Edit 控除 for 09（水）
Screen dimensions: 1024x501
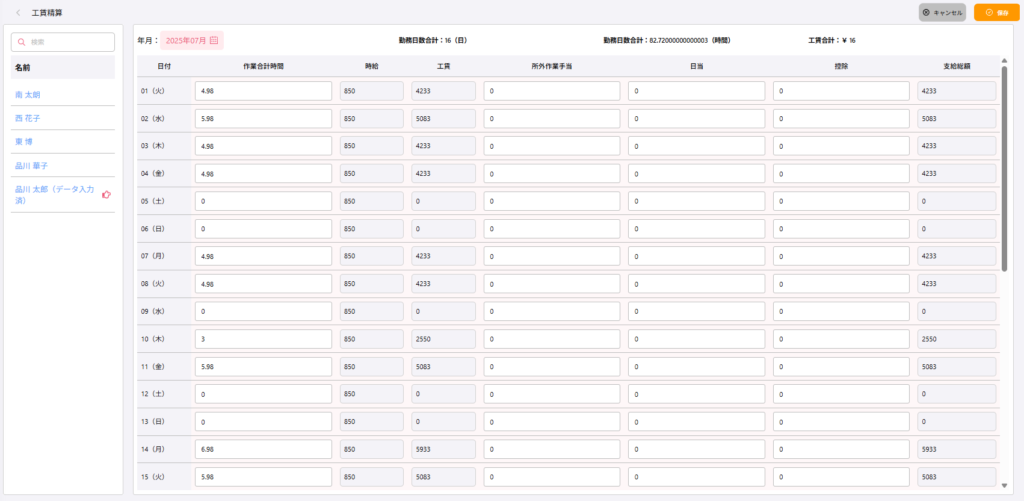click(x=841, y=312)
